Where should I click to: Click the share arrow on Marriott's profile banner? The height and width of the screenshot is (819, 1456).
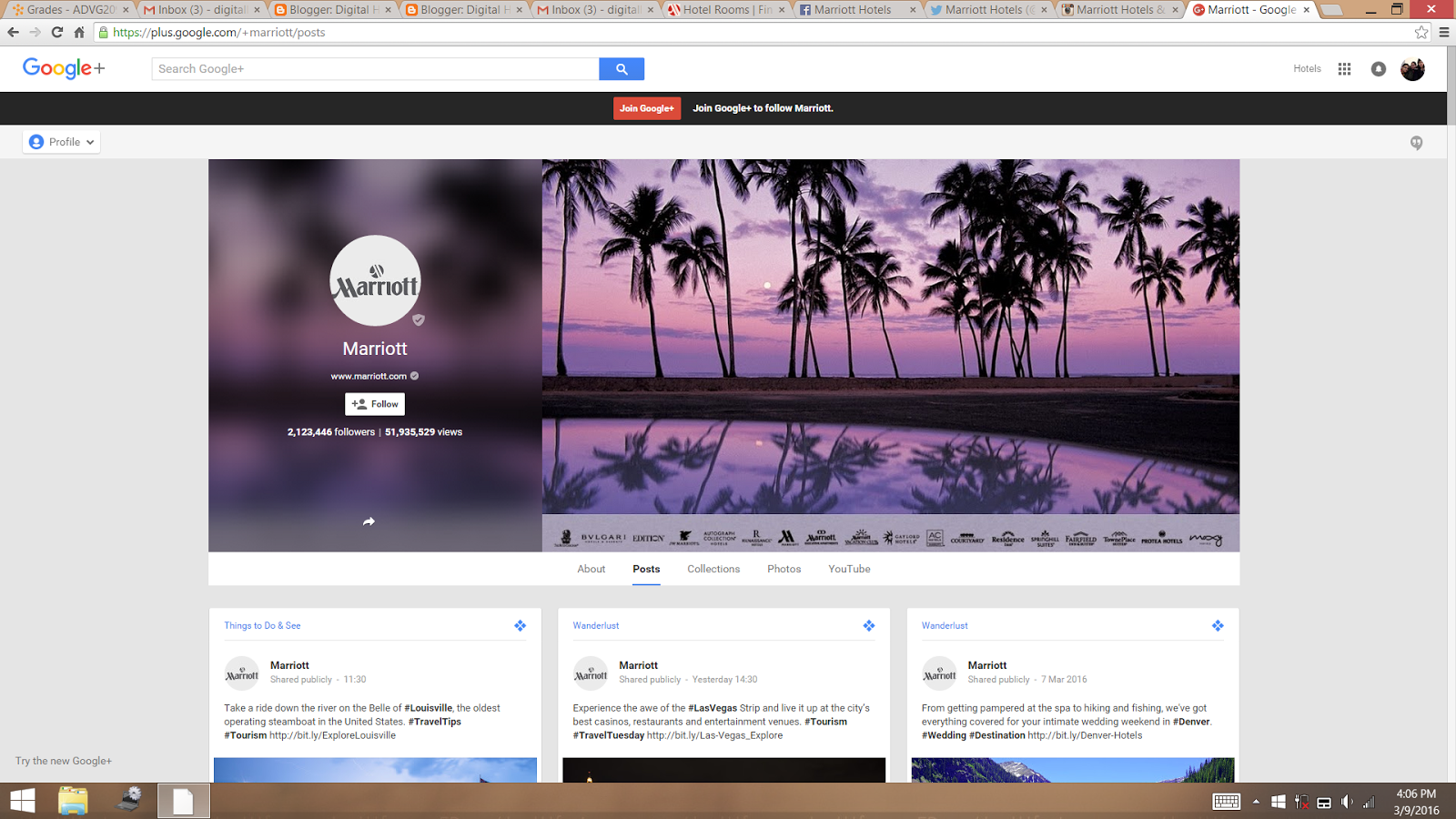pos(369,521)
